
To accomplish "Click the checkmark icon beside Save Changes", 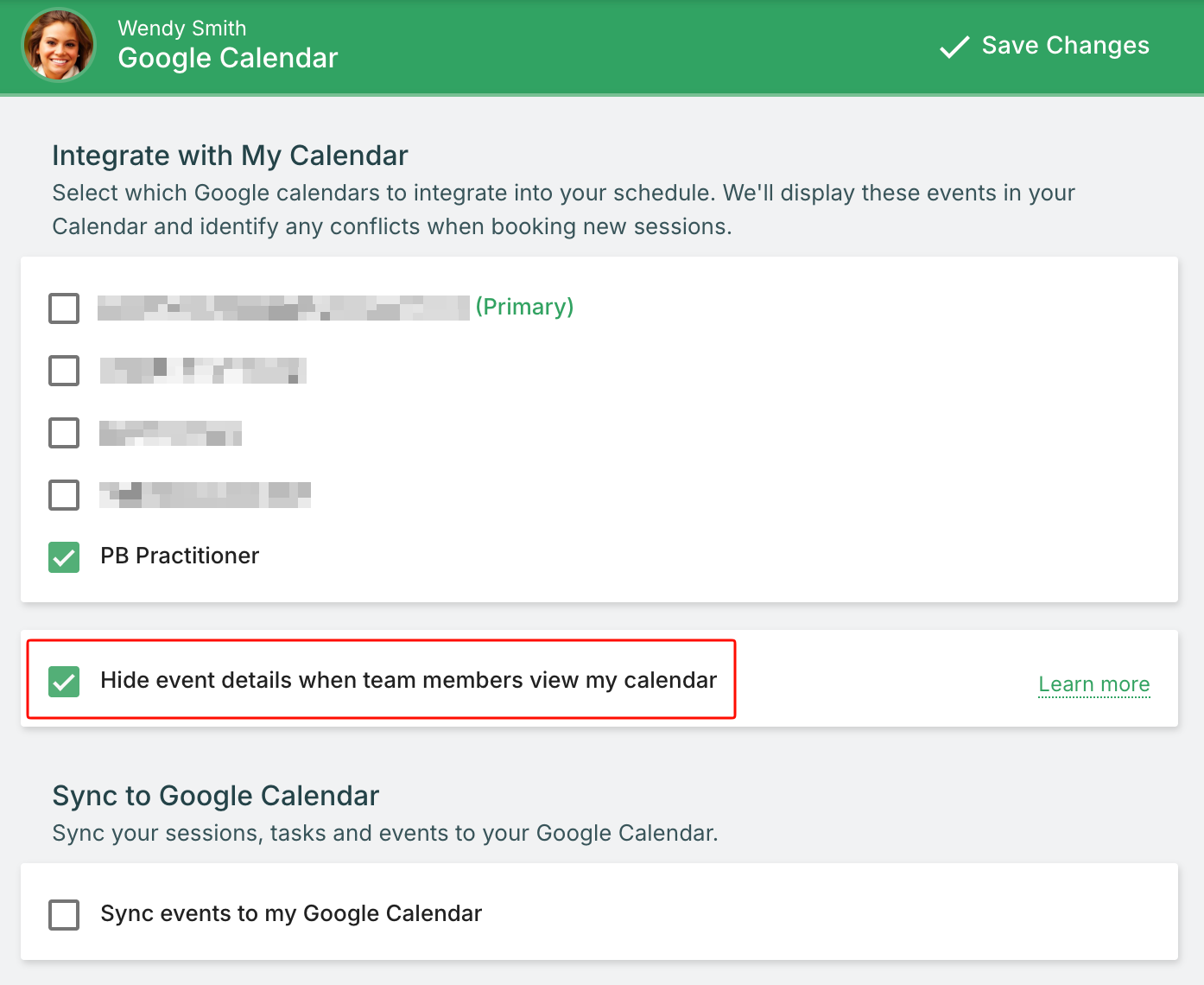I will (x=954, y=47).
